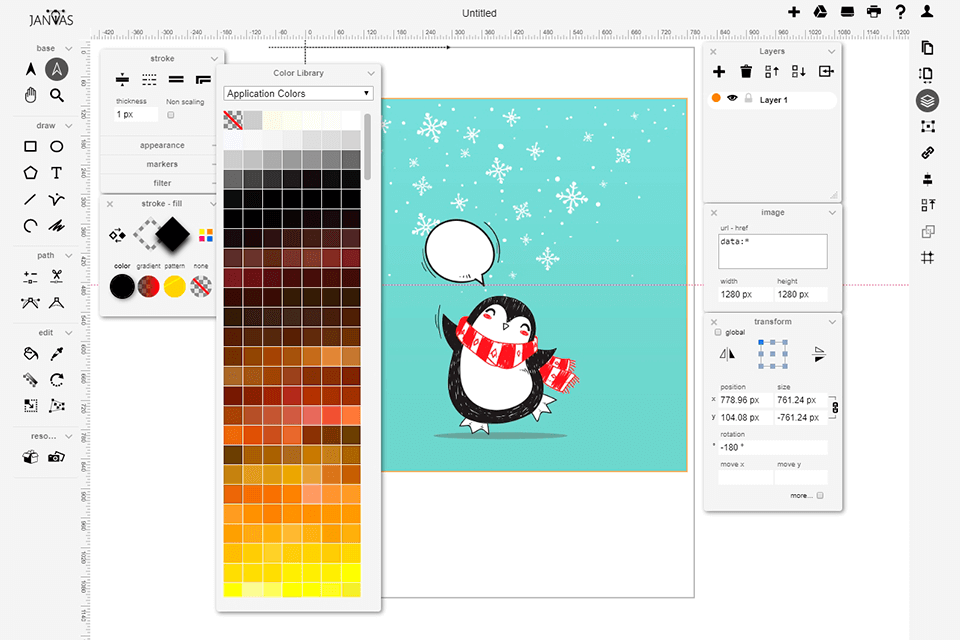Delete layer with trash icon
This screenshot has width=960, height=640.
[x=746, y=72]
